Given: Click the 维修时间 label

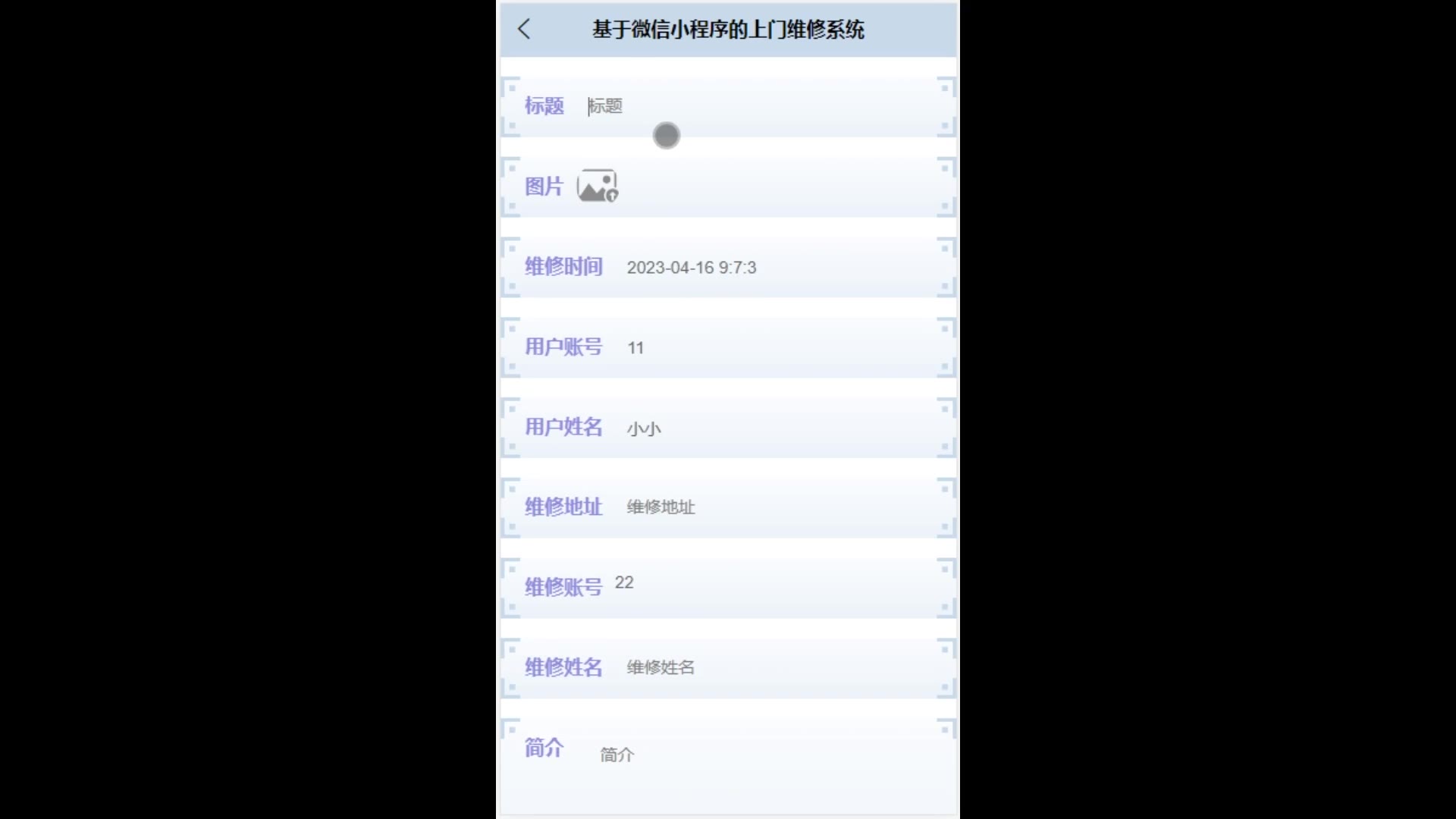Looking at the screenshot, I should [563, 267].
